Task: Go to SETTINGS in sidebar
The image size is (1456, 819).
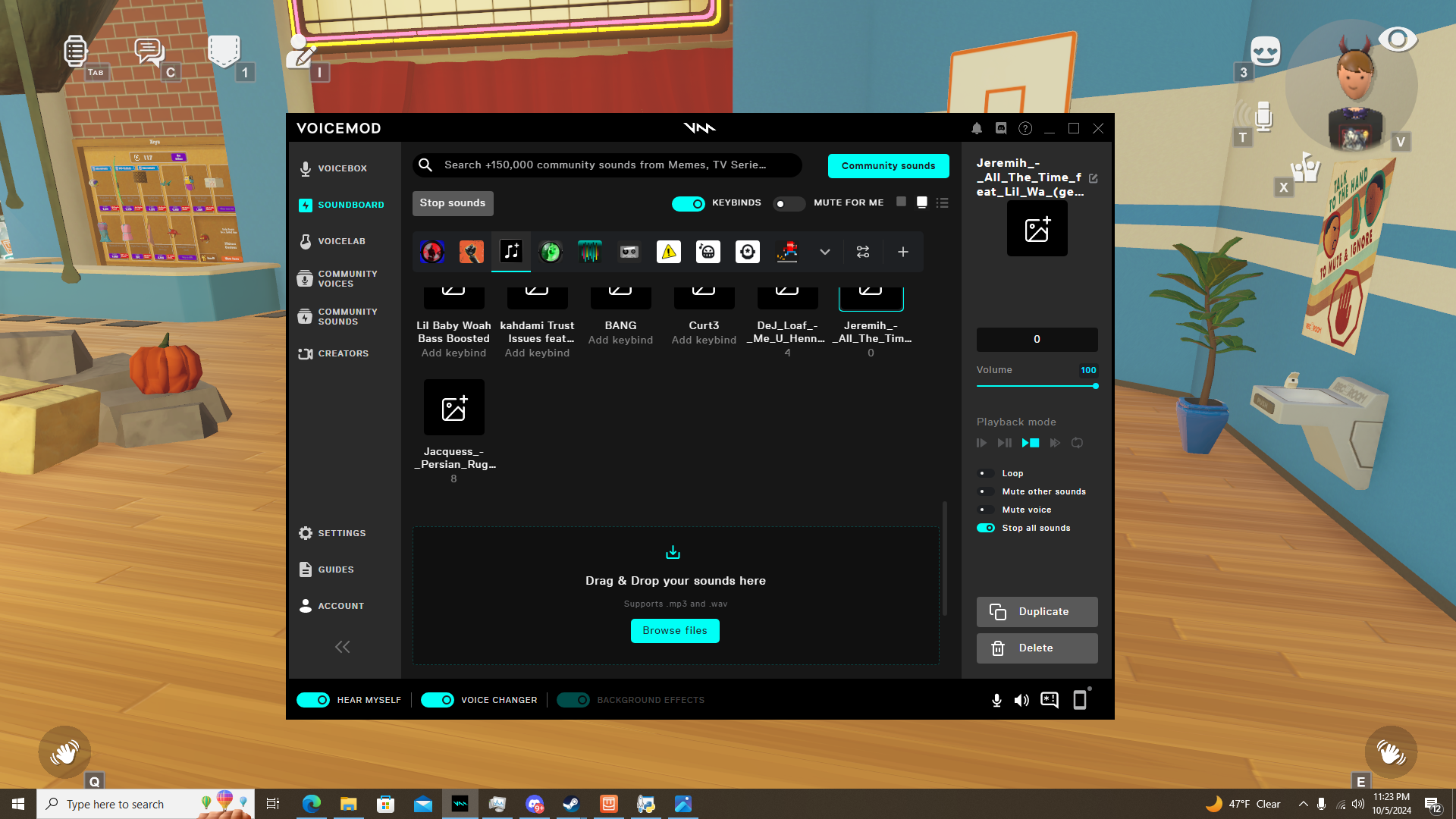Action: [341, 533]
